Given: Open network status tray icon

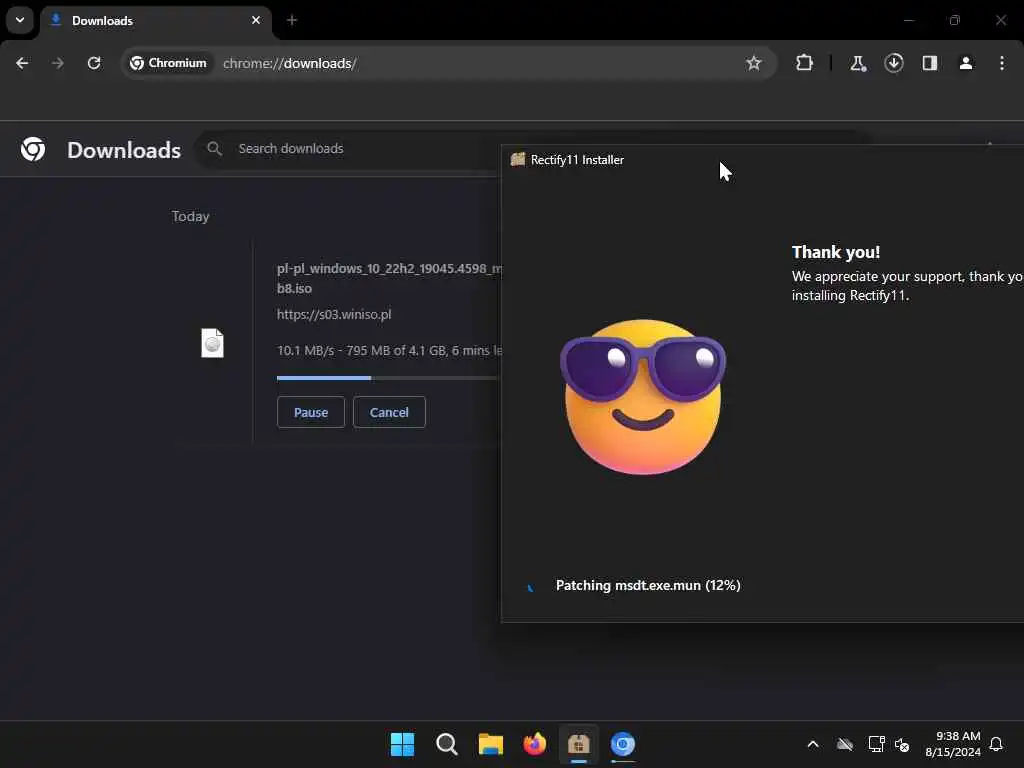Looking at the screenshot, I should tap(876, 744).
